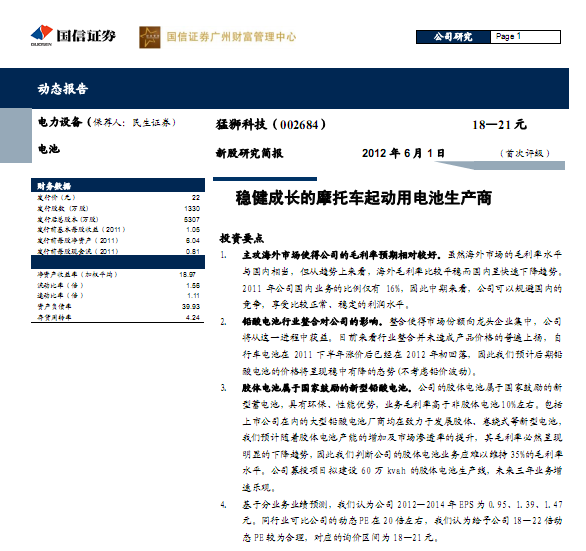Click the 资产负债率 row label
The width and height of the screenshot is (586, 551).
(x=54, y=306)
